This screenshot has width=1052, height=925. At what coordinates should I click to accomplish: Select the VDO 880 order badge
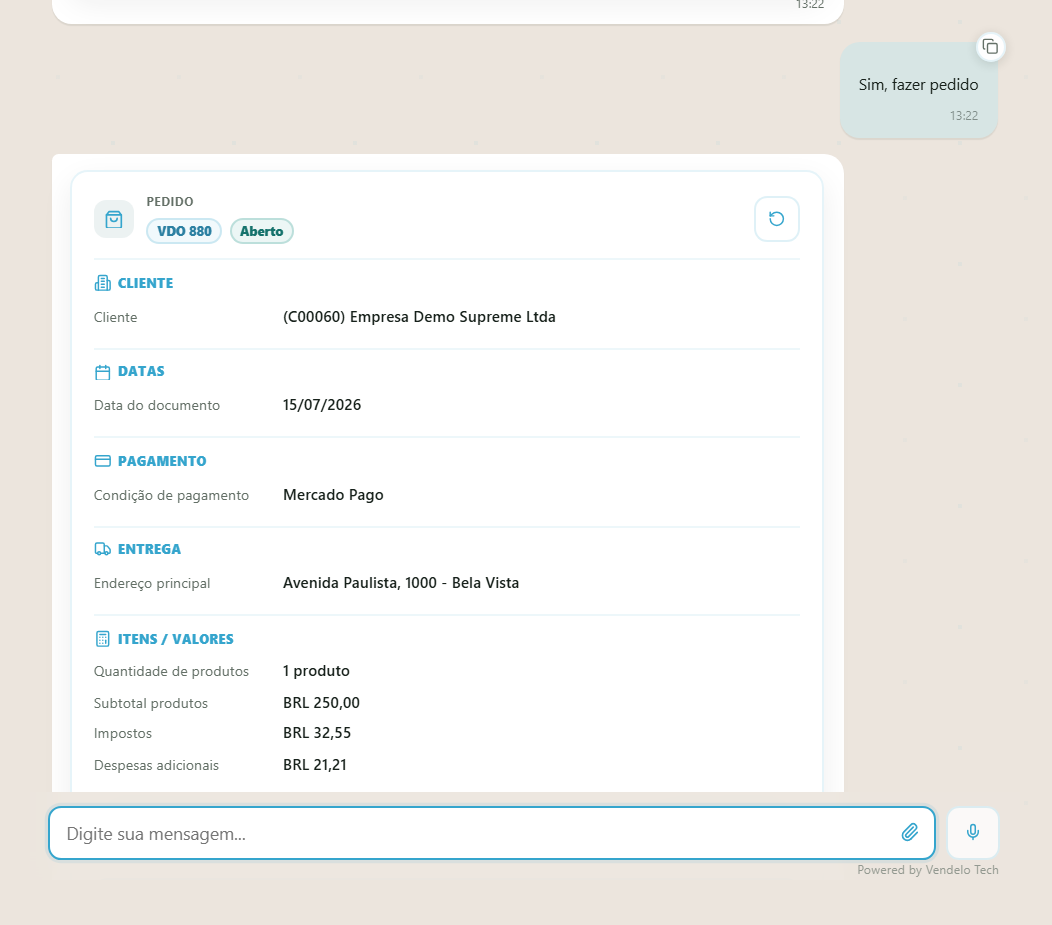click(x=184, y=231)
